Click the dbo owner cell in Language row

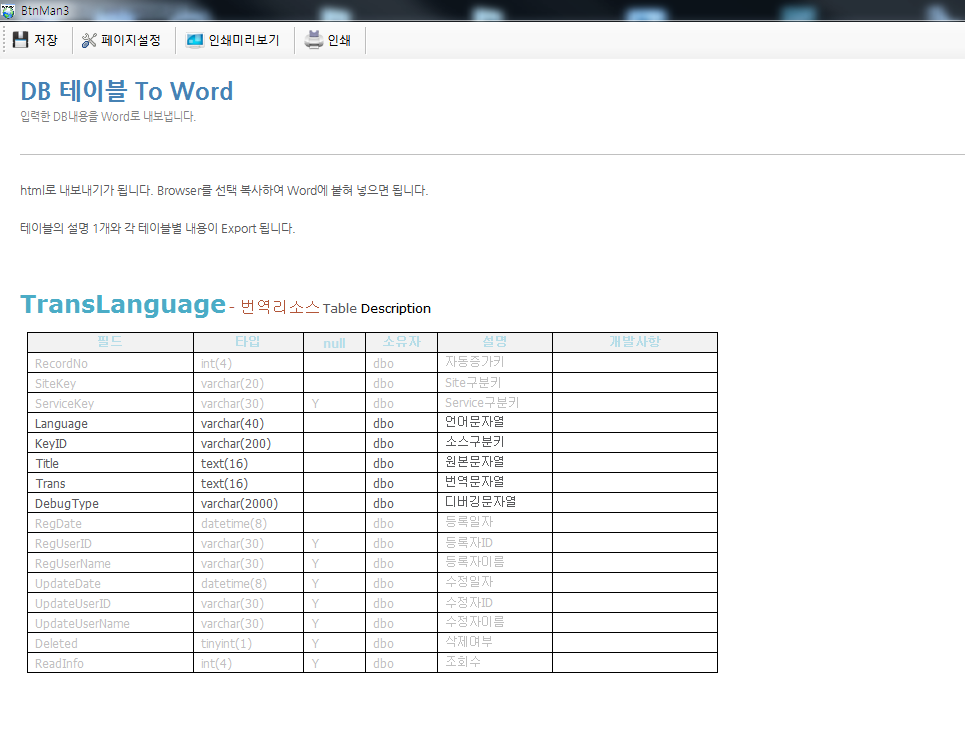401,423
